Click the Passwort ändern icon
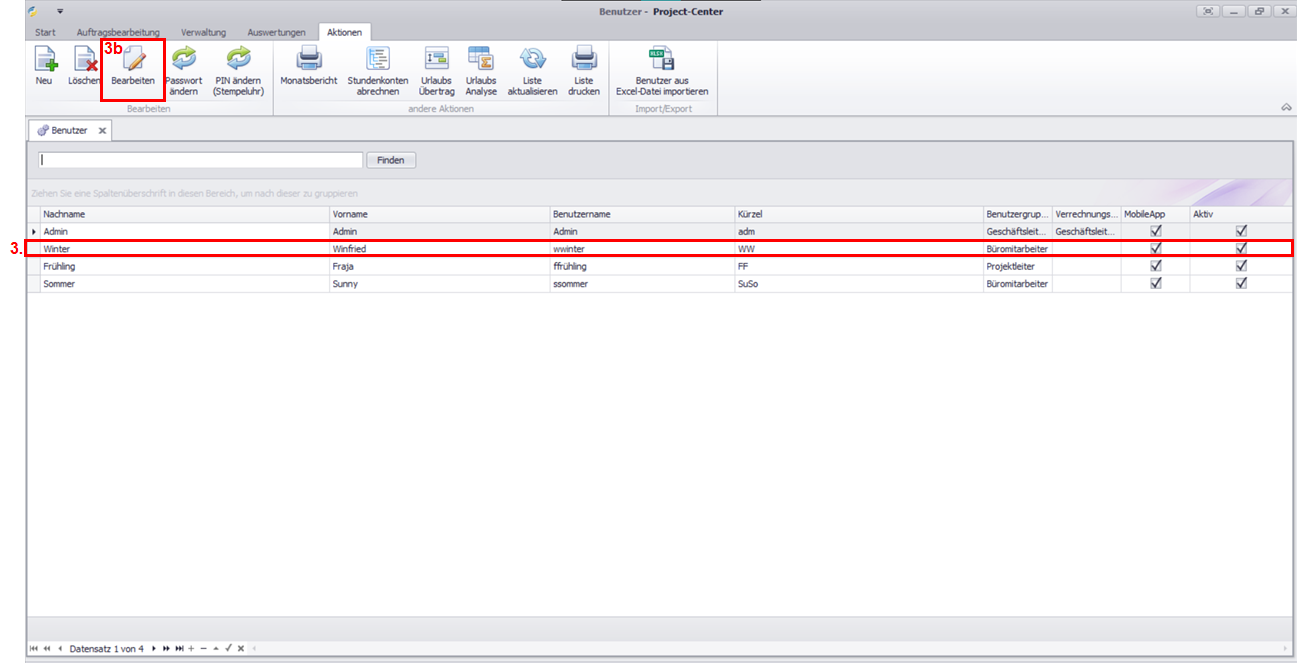 pos(183,61)
